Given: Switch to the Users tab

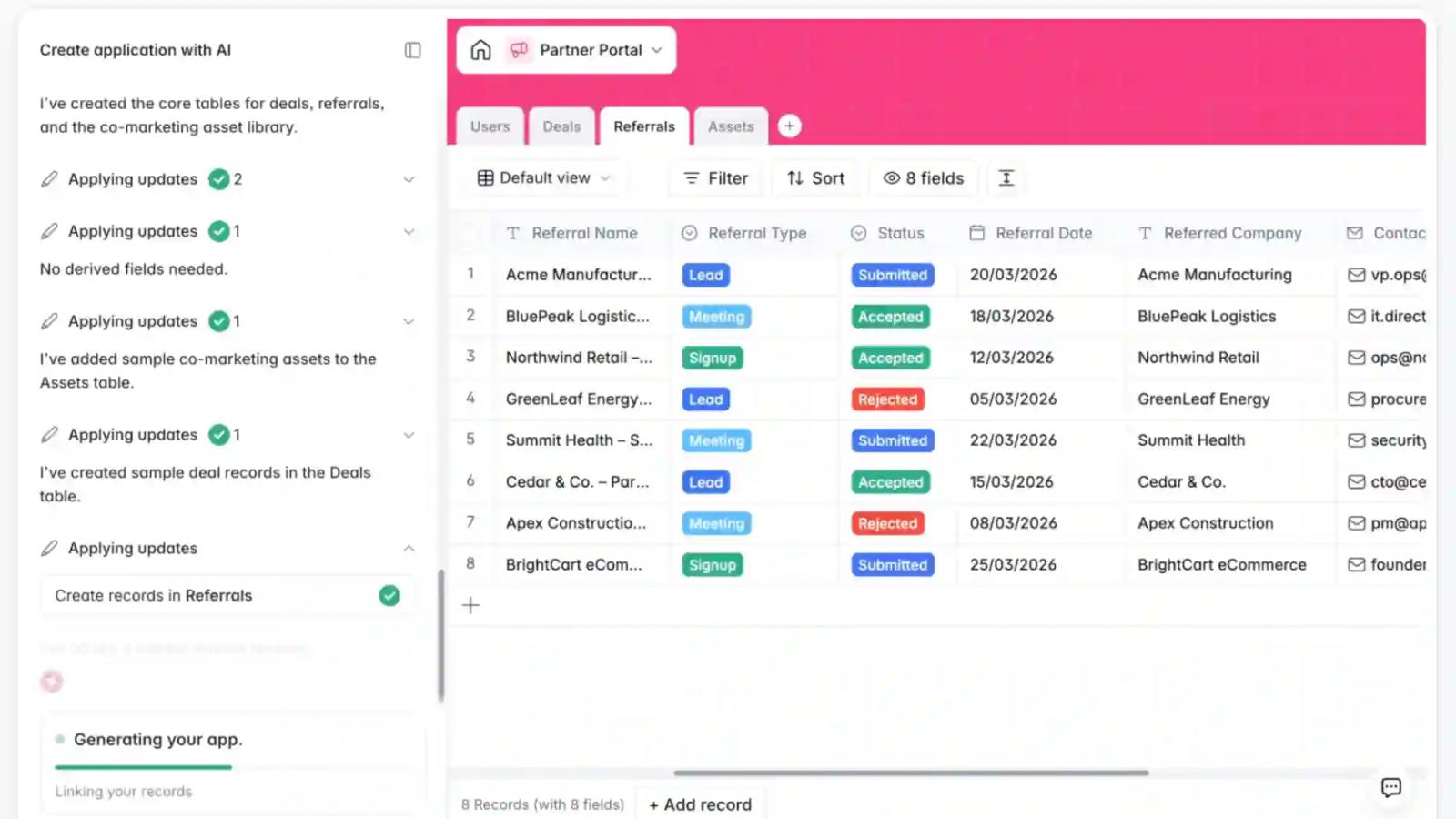Looking at the screenshot, I should 490,126.
